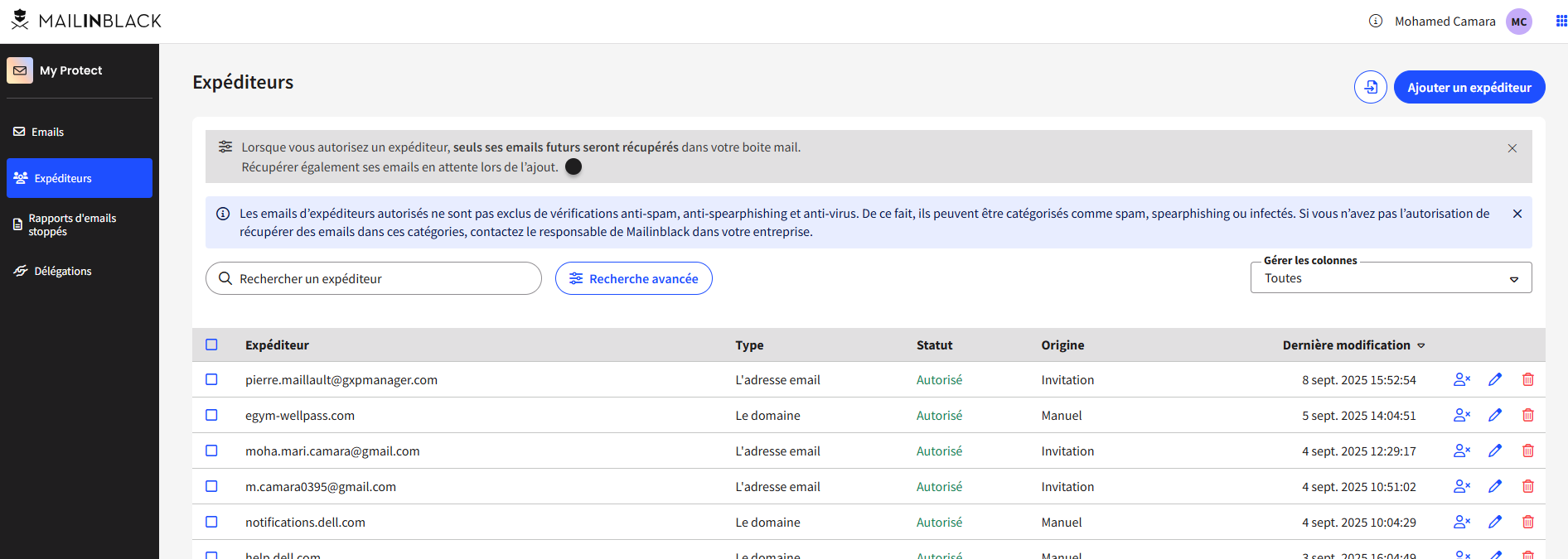Toggle recovery of pending emails on add
The width and height of the screenshot is (1568, 559).
coord(573,167)
